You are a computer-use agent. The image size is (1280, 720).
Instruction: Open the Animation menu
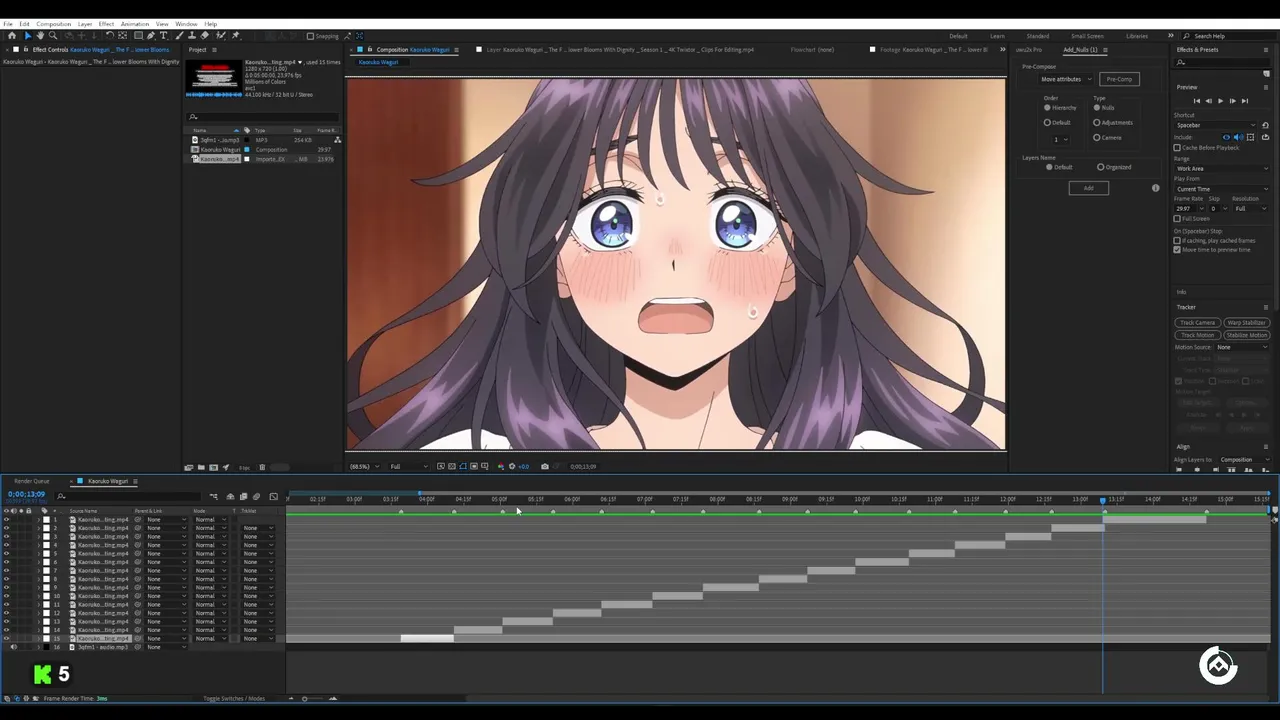coord(134,24)
